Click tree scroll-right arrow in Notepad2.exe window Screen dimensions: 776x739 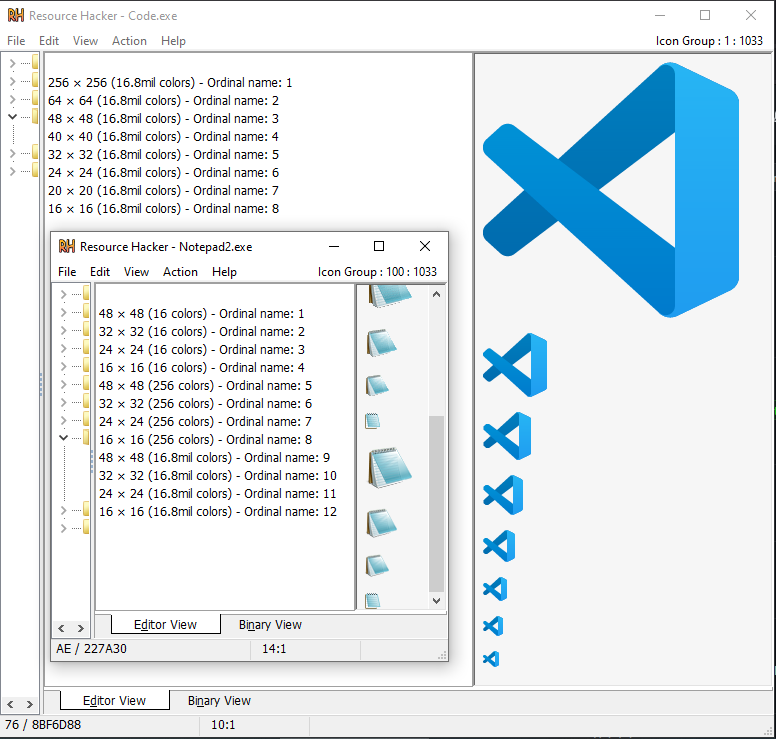point(81,629)
